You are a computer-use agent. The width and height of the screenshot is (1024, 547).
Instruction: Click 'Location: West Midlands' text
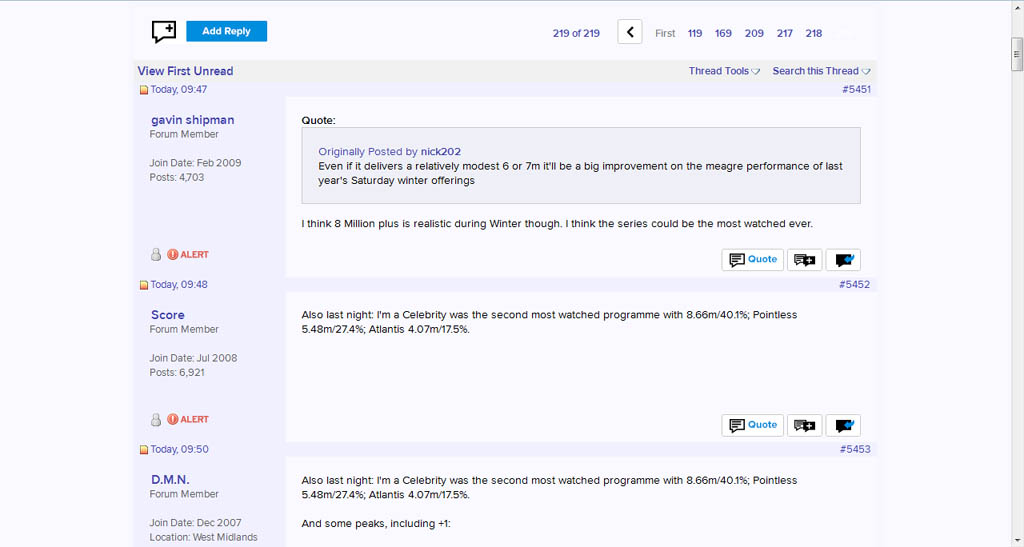[203, 537]
